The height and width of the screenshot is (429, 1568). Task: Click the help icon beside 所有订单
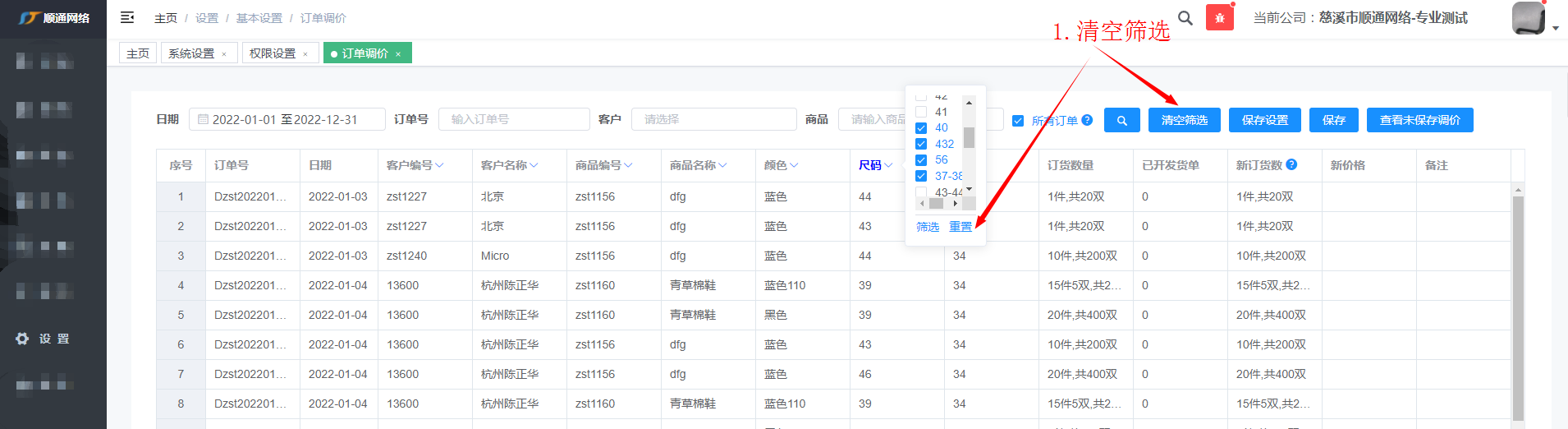1087,120
